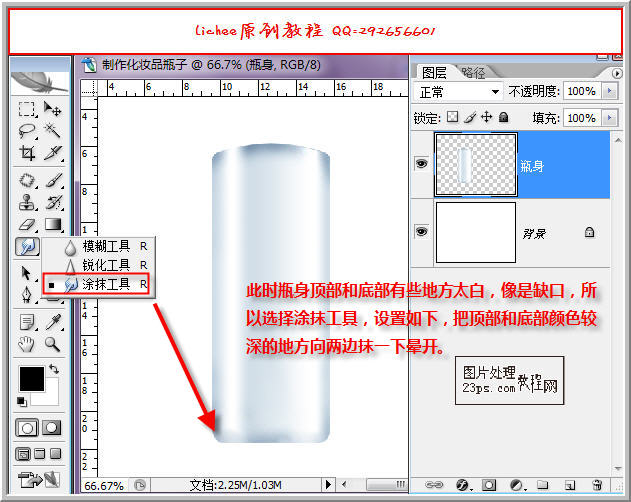Select the 瓶身 layer thumbnail
This screenshot has width=631, height=502.
[x=476, y=165]
